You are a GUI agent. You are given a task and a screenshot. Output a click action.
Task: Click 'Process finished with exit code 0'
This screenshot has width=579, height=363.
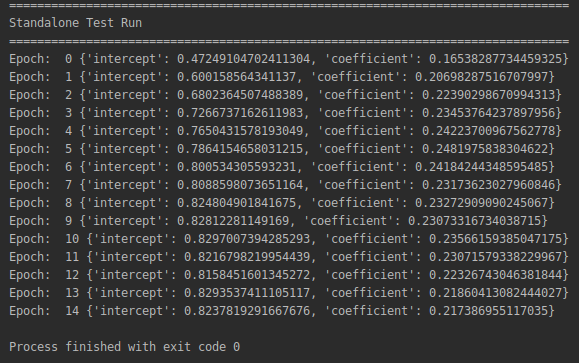(124, 347)
